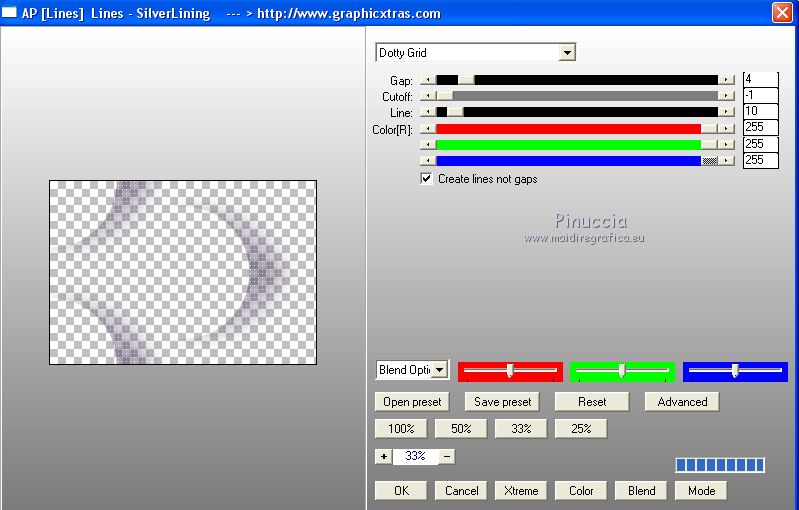Select the green color value field

pyautogui.click(x=760, y=144)
